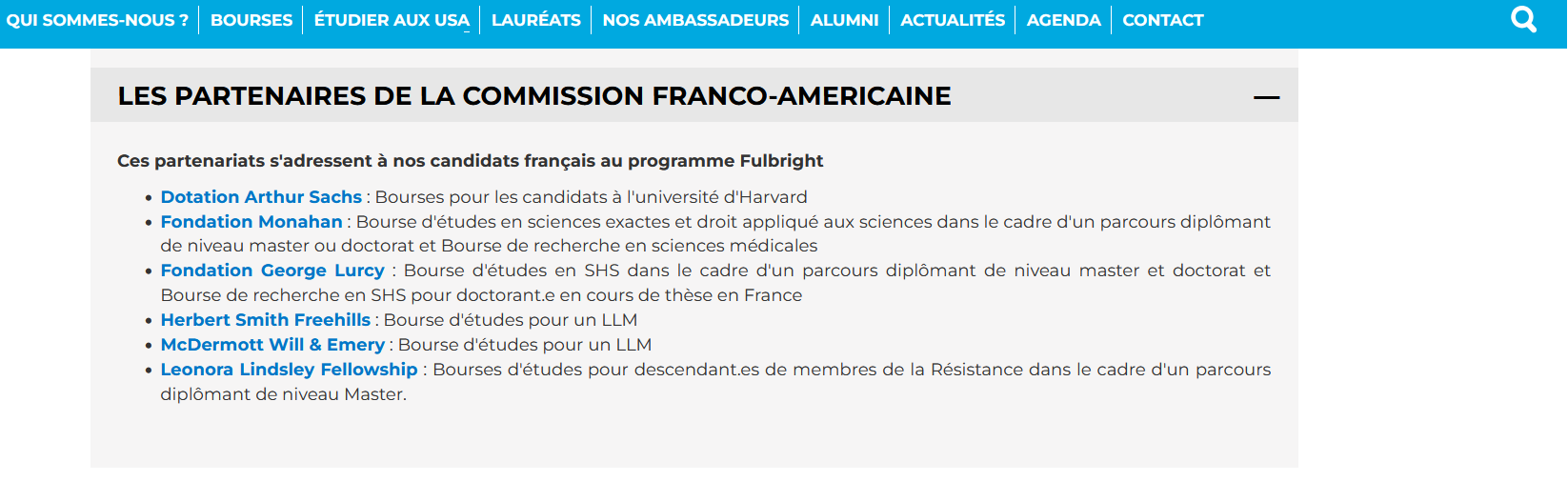Collapse the partenaires section with minus icon
Image resolution: width=1568 pixels, height=502 pixels.
pos(1266,97)
